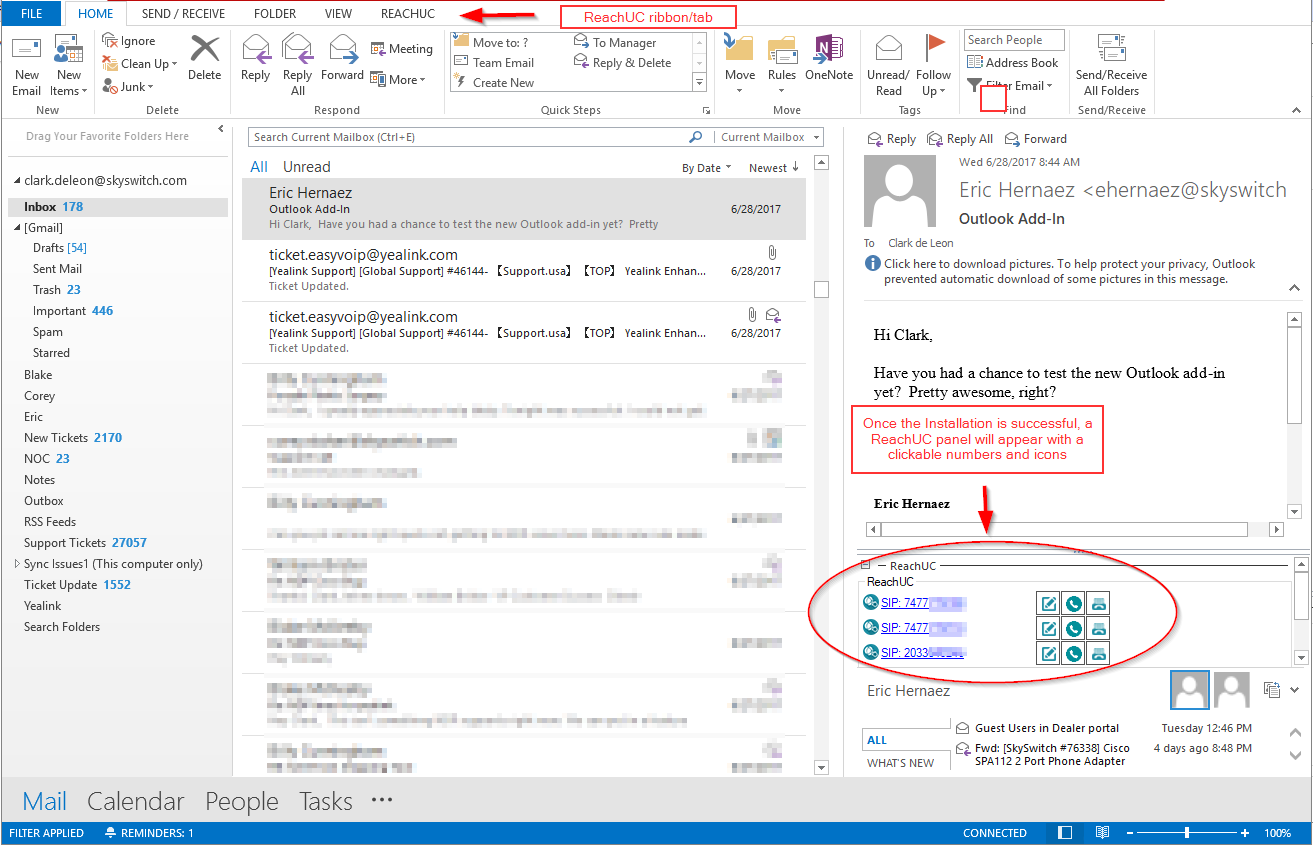Go to Calendar in navigation bar
The height and width of the screenshot is (845, 1313).
click(x=136, y=801)
